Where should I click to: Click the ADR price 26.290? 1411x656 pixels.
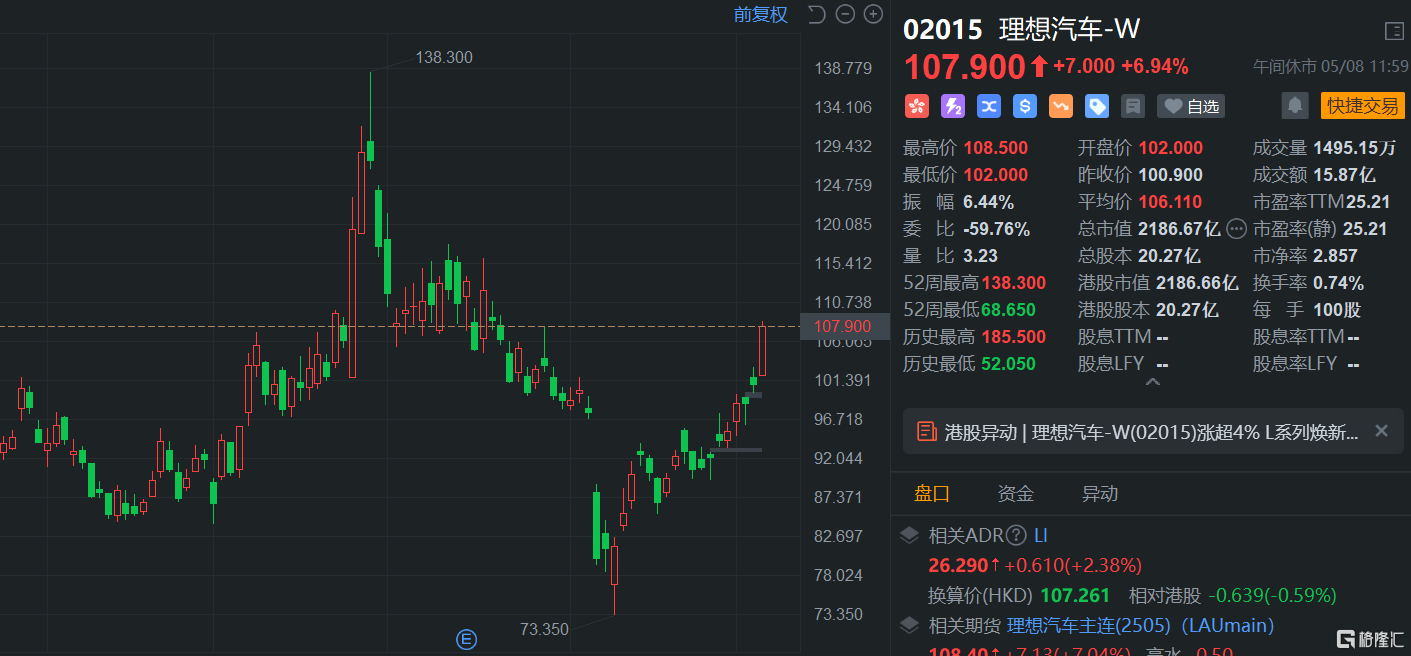tap(958, 565)
